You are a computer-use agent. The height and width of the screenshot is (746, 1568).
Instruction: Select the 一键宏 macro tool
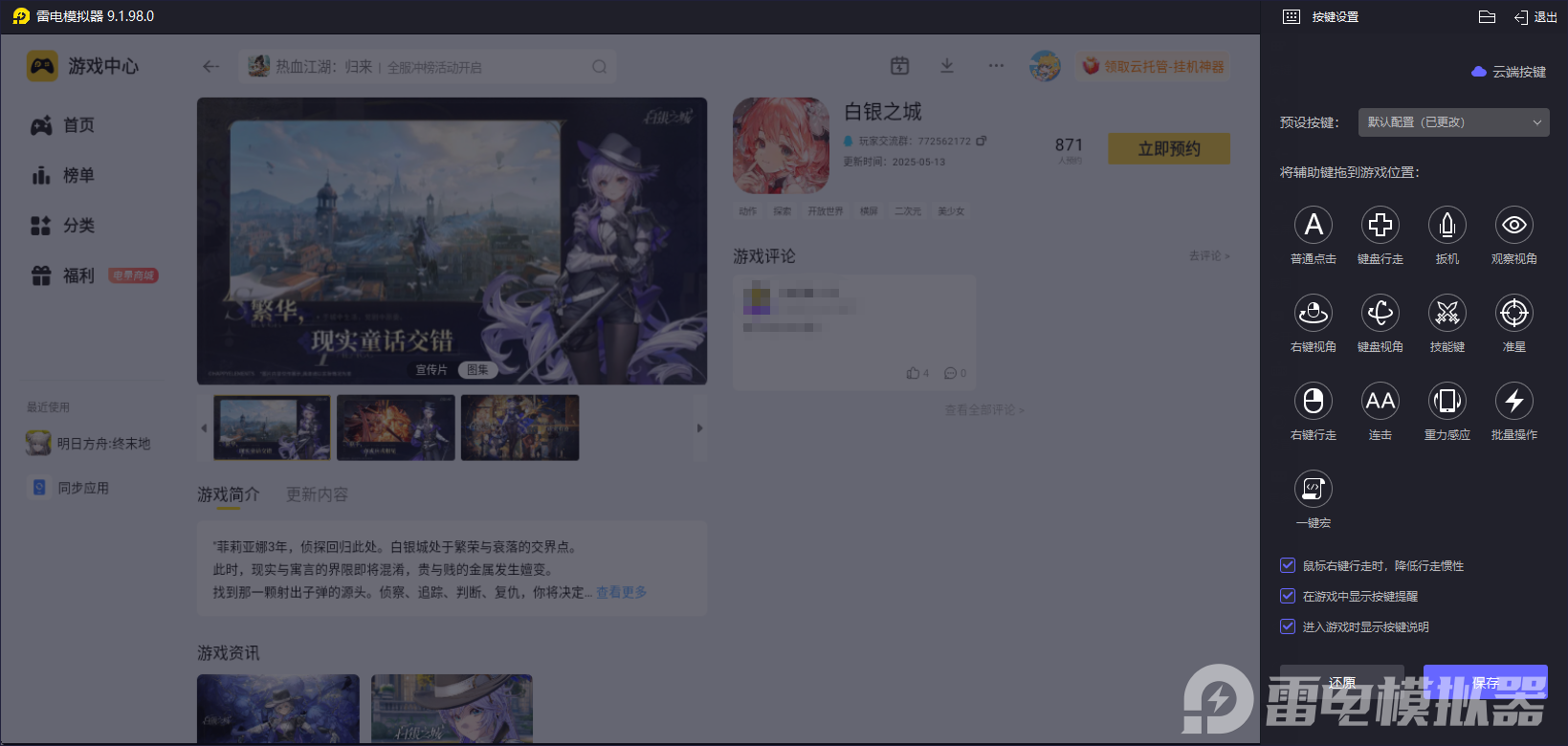1314,489
